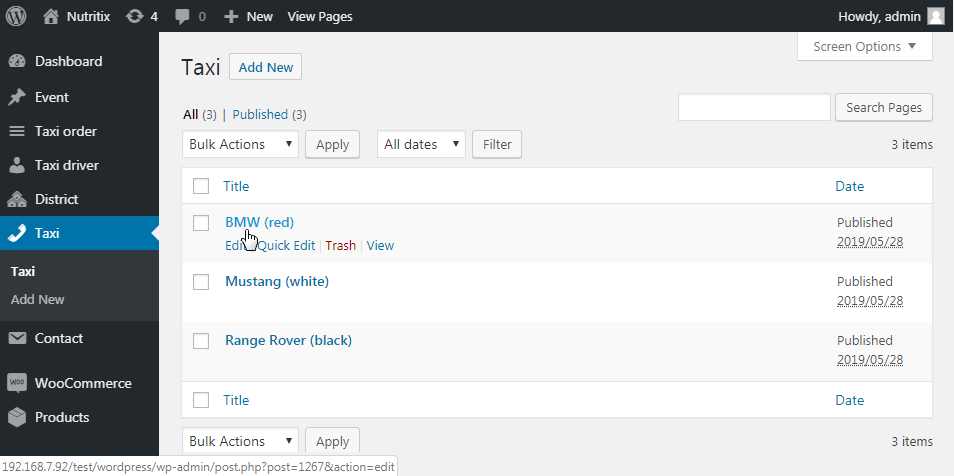The image size is (954, 476).
Task: Click the Taxi phone icon
Action: [x=17, y=233]
